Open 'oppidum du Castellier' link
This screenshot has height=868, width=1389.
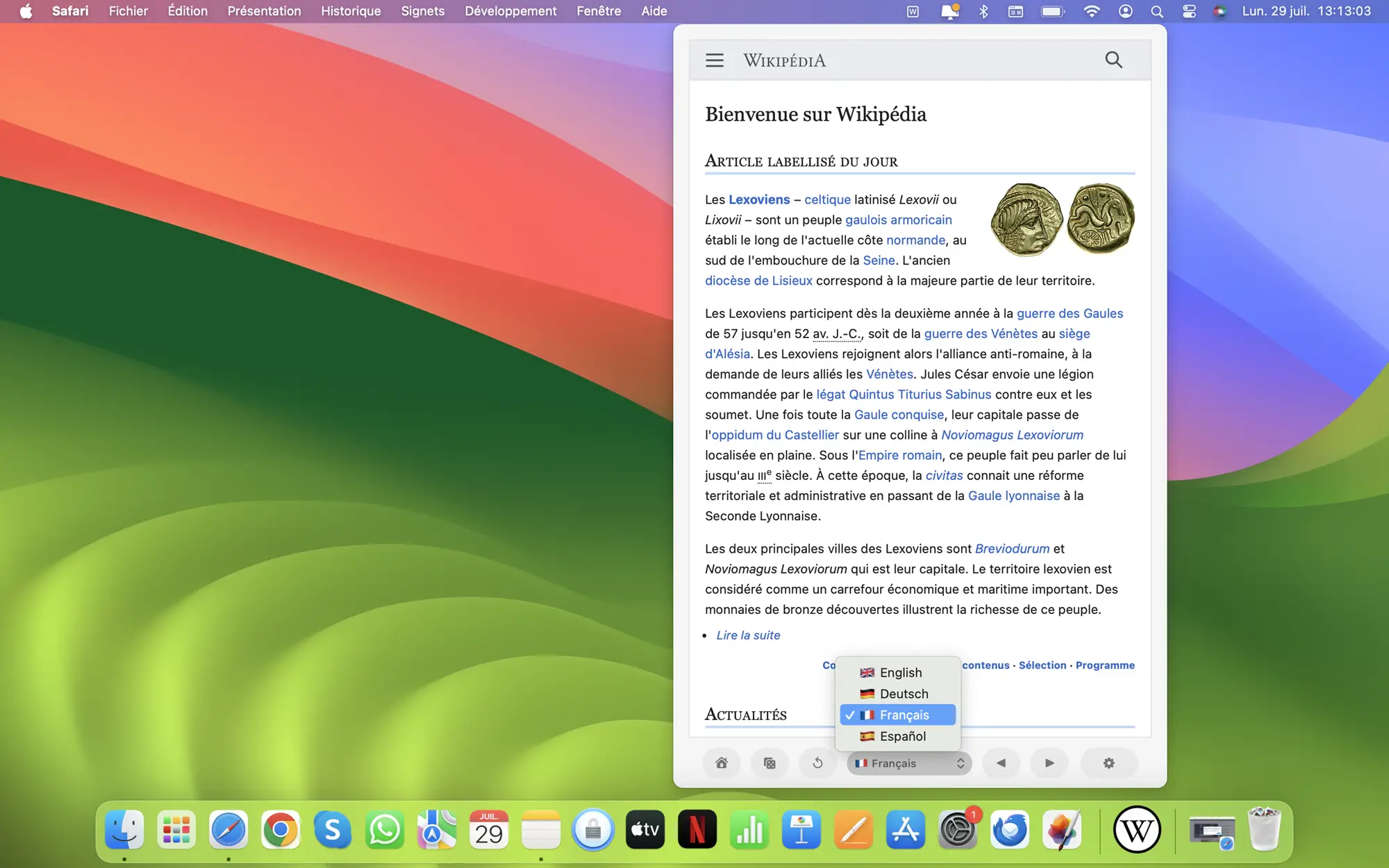pos(775,435)
